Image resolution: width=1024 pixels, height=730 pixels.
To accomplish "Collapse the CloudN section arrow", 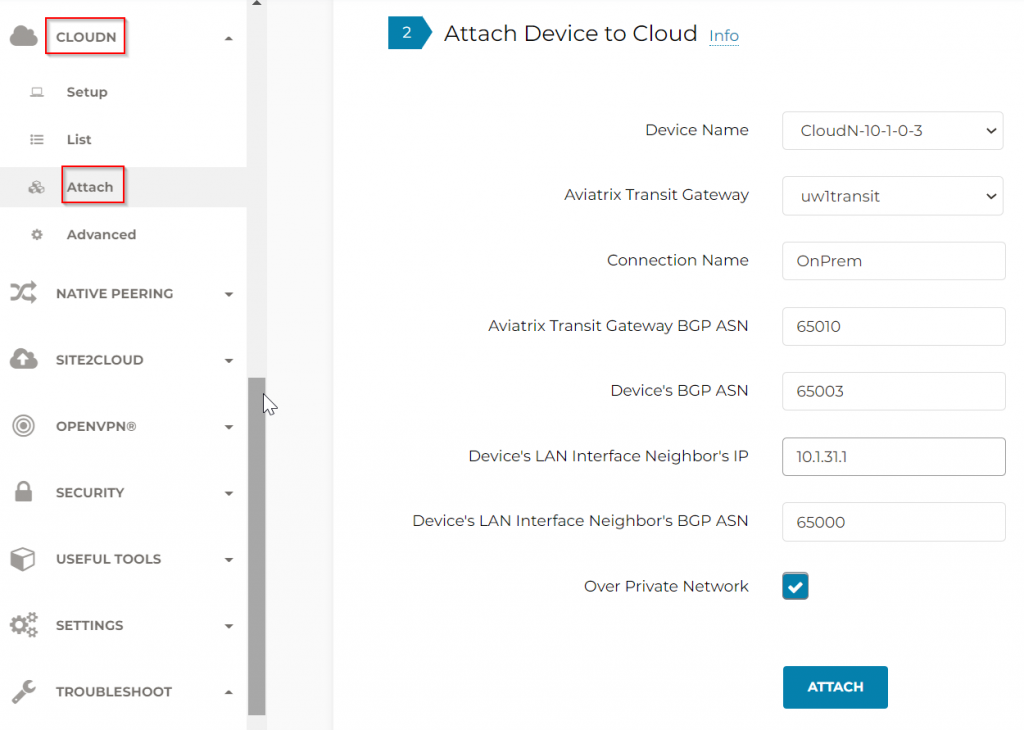I will (229, 39).
